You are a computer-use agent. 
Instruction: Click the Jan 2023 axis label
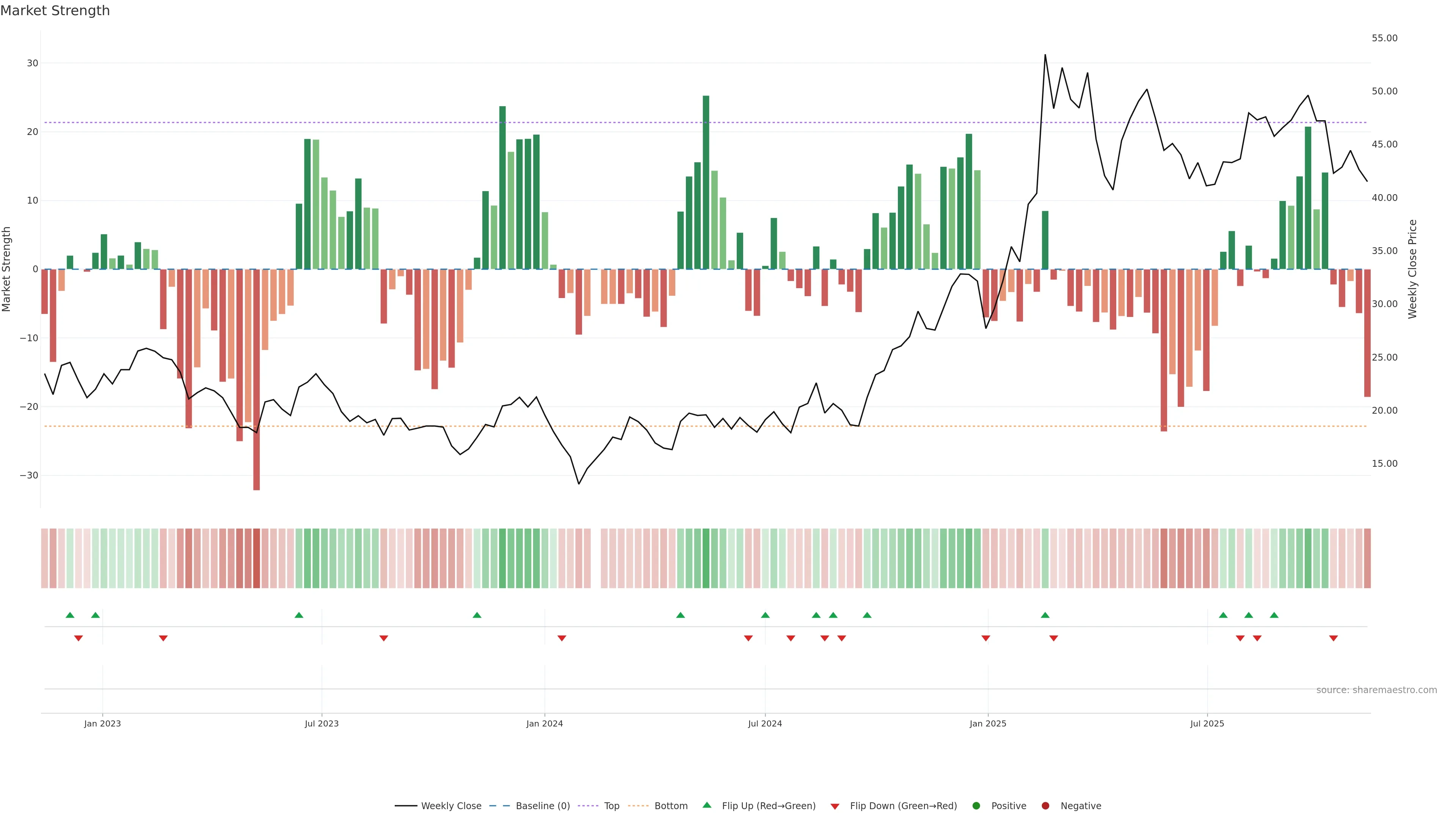tap(102, 724)
